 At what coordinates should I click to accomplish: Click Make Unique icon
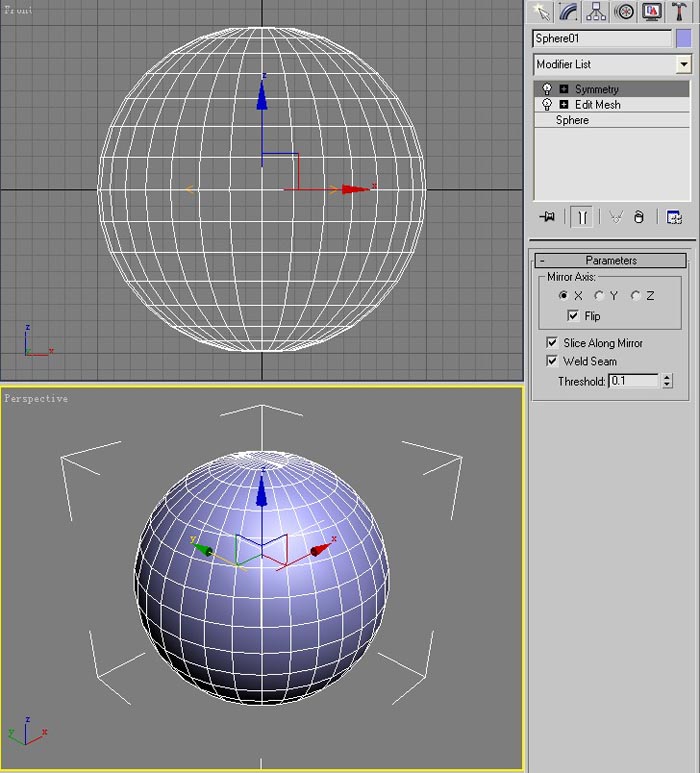[x=615, y=216]
